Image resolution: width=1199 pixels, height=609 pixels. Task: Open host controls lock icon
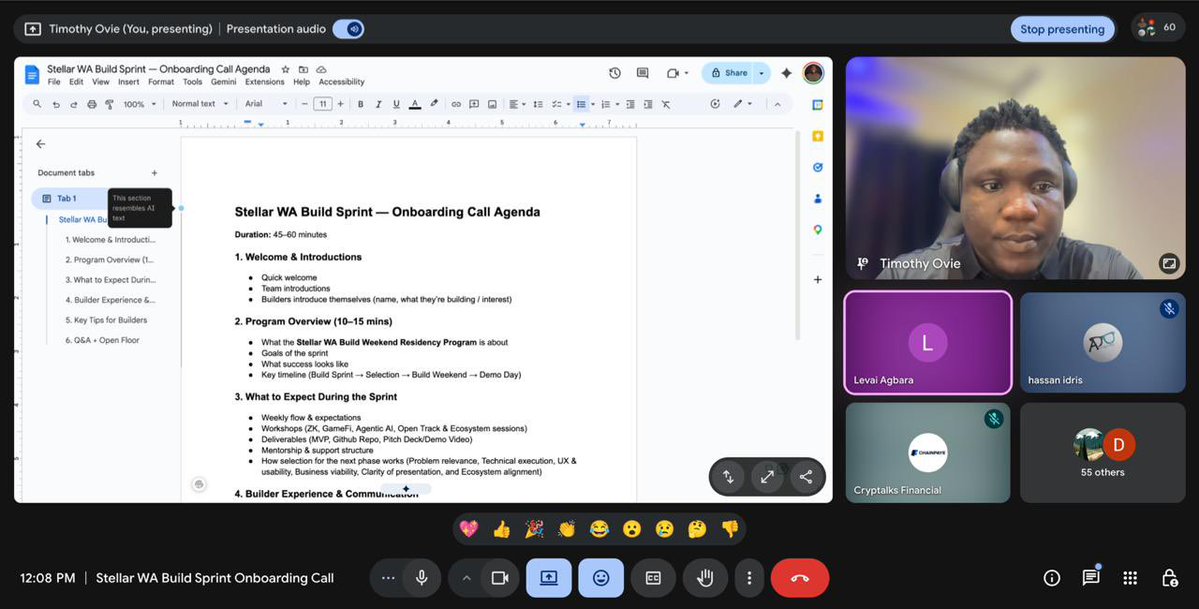tap(1169, 578)
